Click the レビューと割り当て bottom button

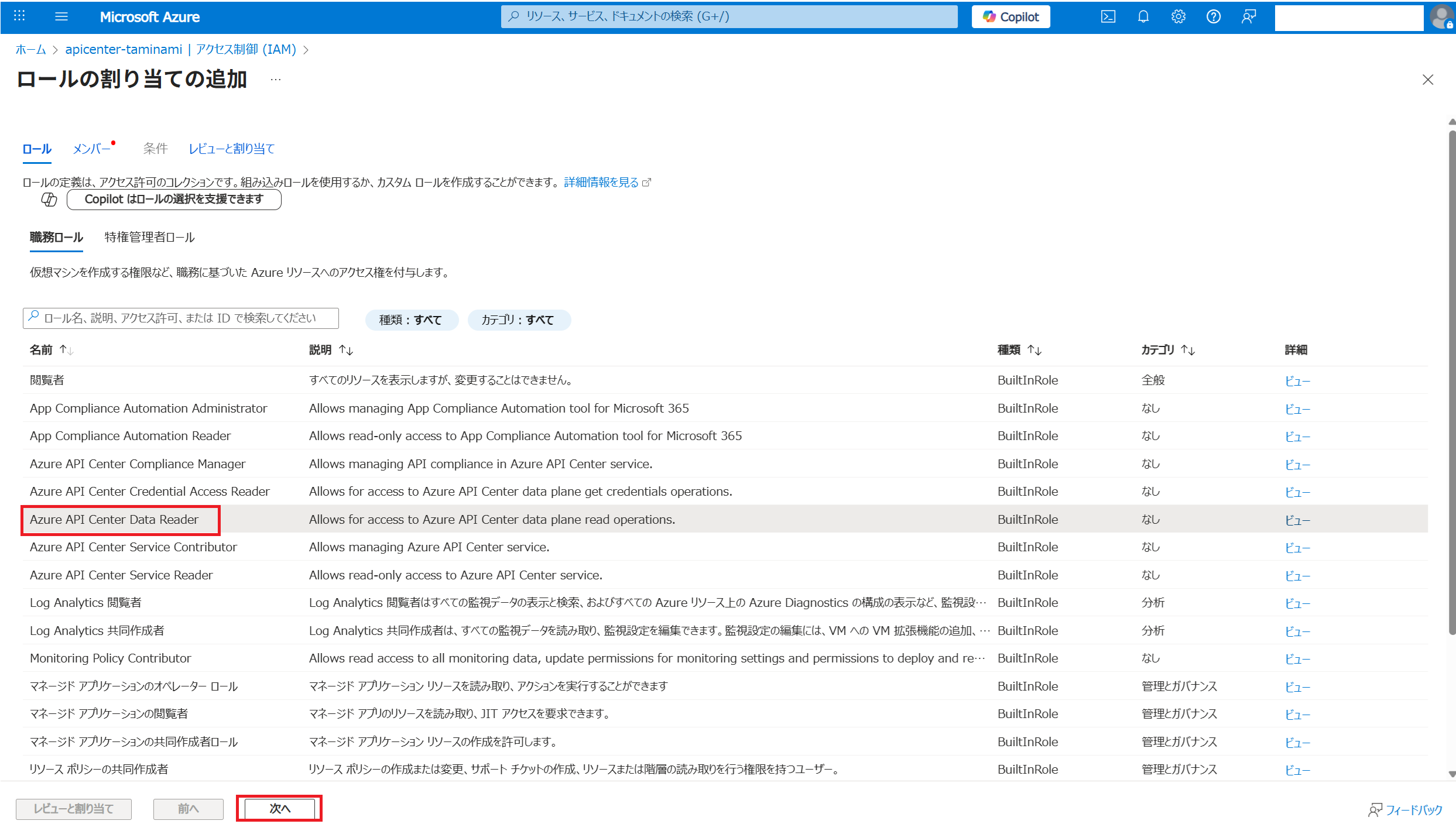click(74, 808)
